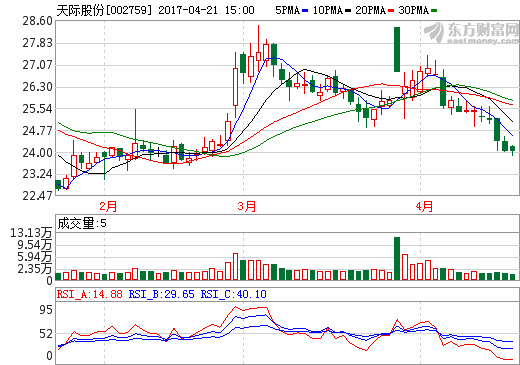Click the RSI_C:40.10 indicator value
Screen dimensions: 520x365
tap(233, 294)
